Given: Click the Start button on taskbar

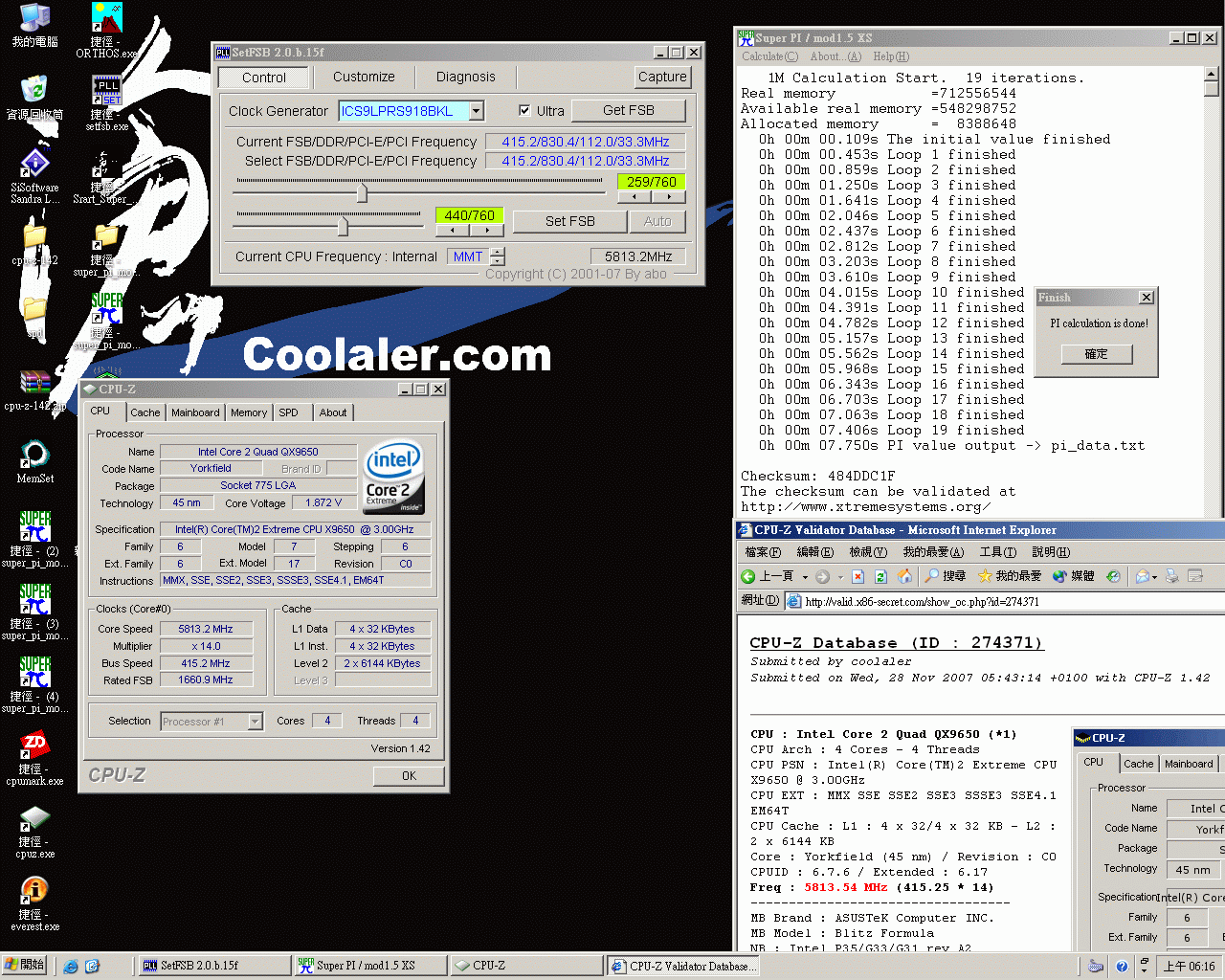Looking at the screenshot, I should [26, 965].
